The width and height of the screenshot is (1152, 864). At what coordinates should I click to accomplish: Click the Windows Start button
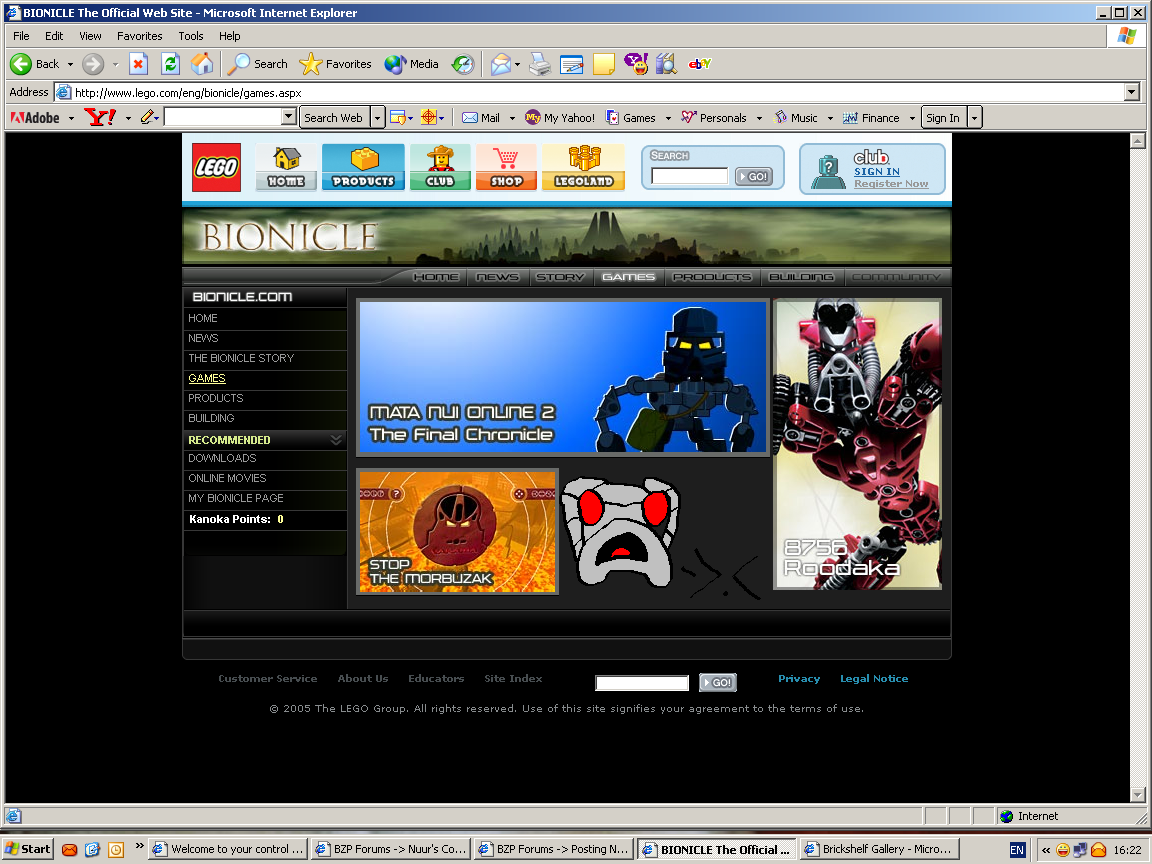tap(27, 849)
